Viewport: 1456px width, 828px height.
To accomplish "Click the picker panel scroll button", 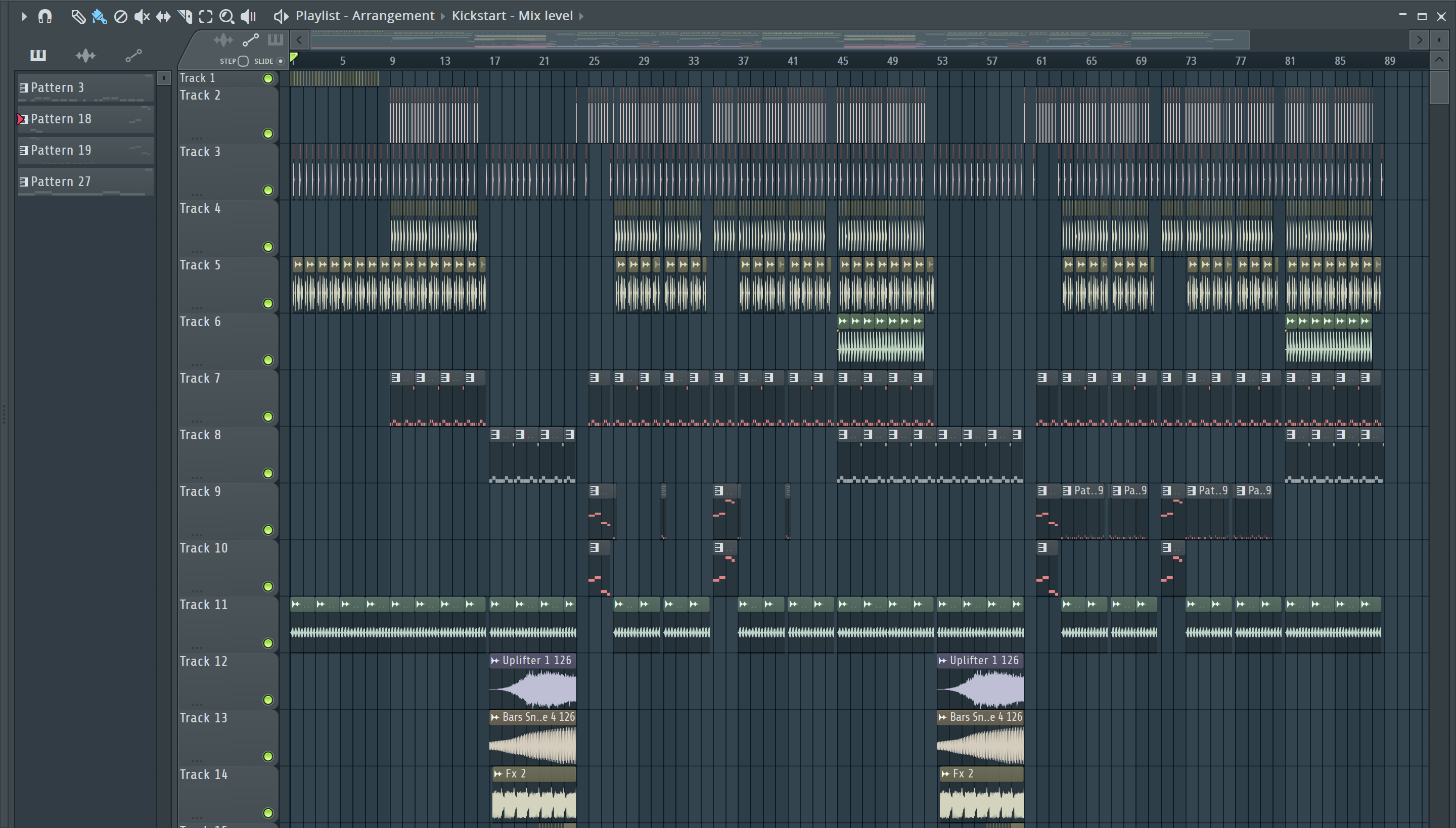I will [163, 77].
